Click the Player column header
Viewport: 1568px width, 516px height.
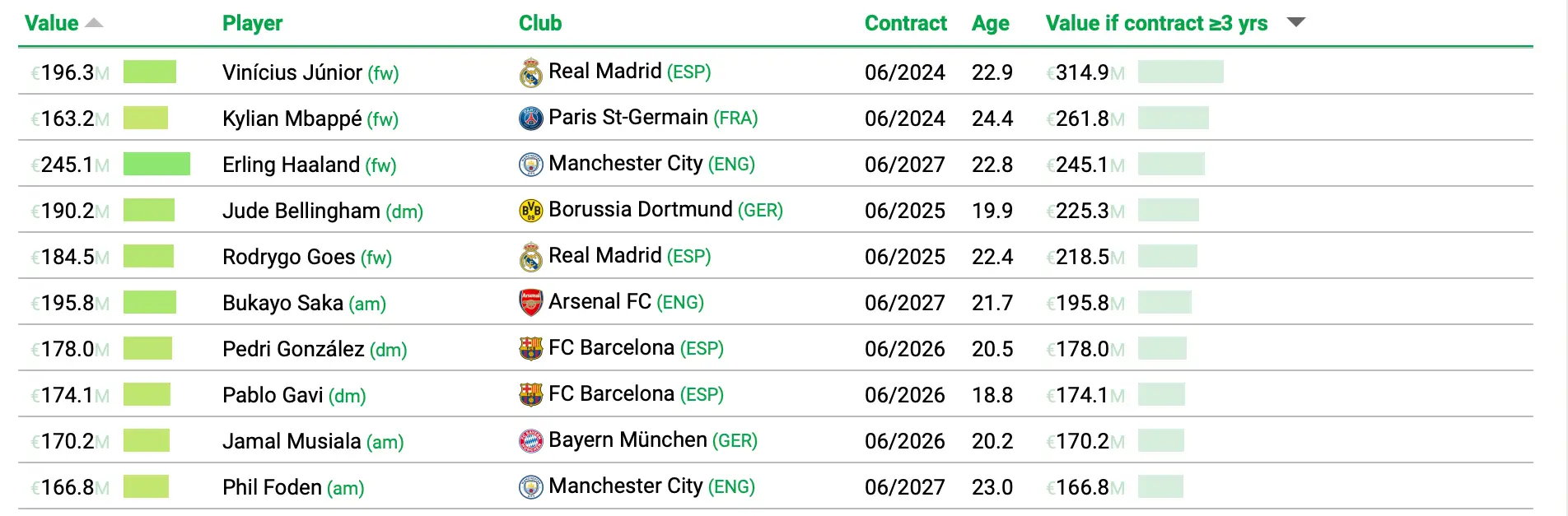tap(252, 23)
